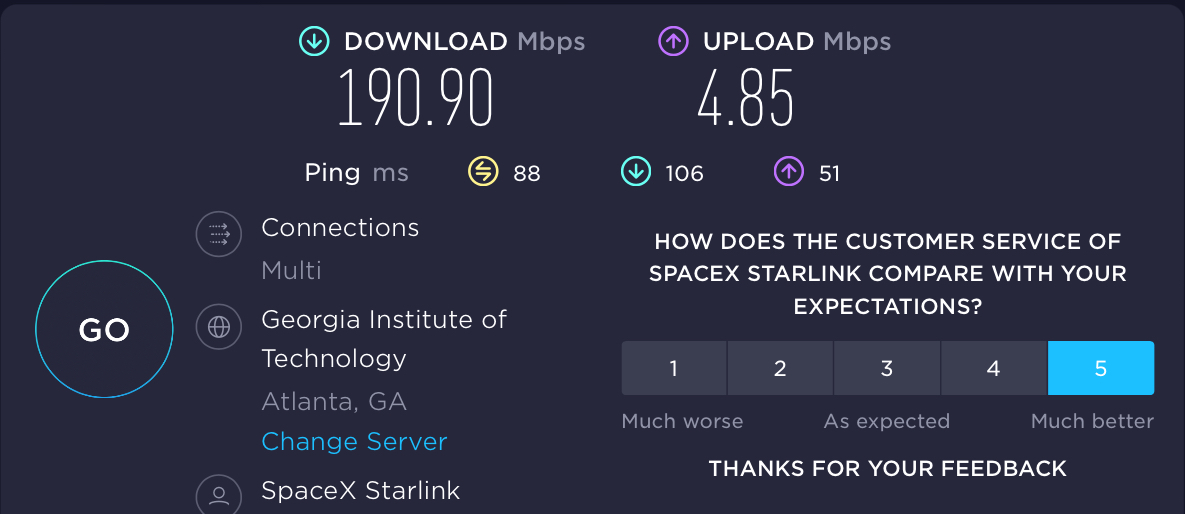Screen dimensions: 1185x514
Task: Click the Georgia Institute of Technology server name
Action: (384, 339)
